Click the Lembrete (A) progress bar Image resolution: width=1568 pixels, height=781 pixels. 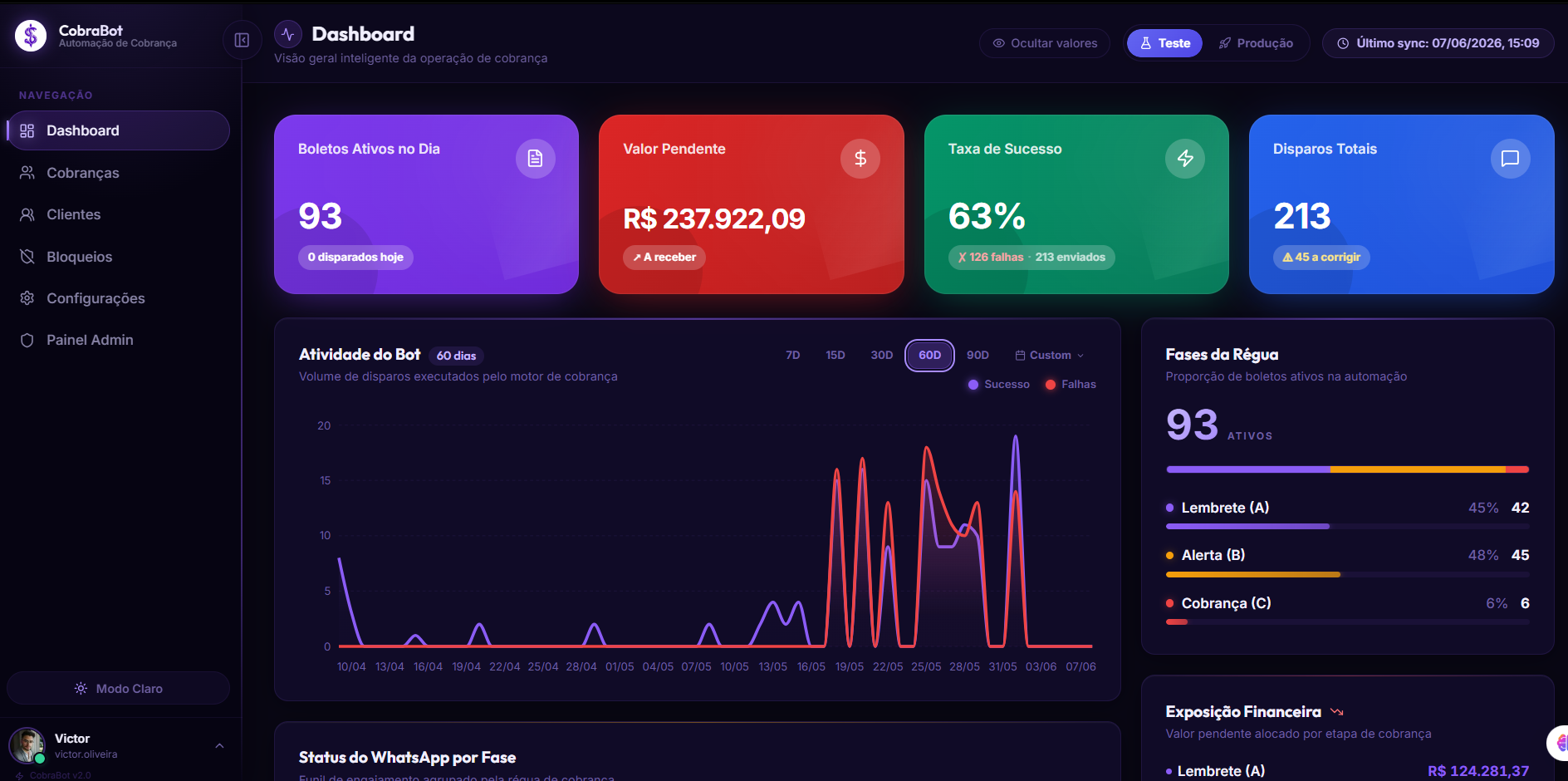click(1347, 526)
